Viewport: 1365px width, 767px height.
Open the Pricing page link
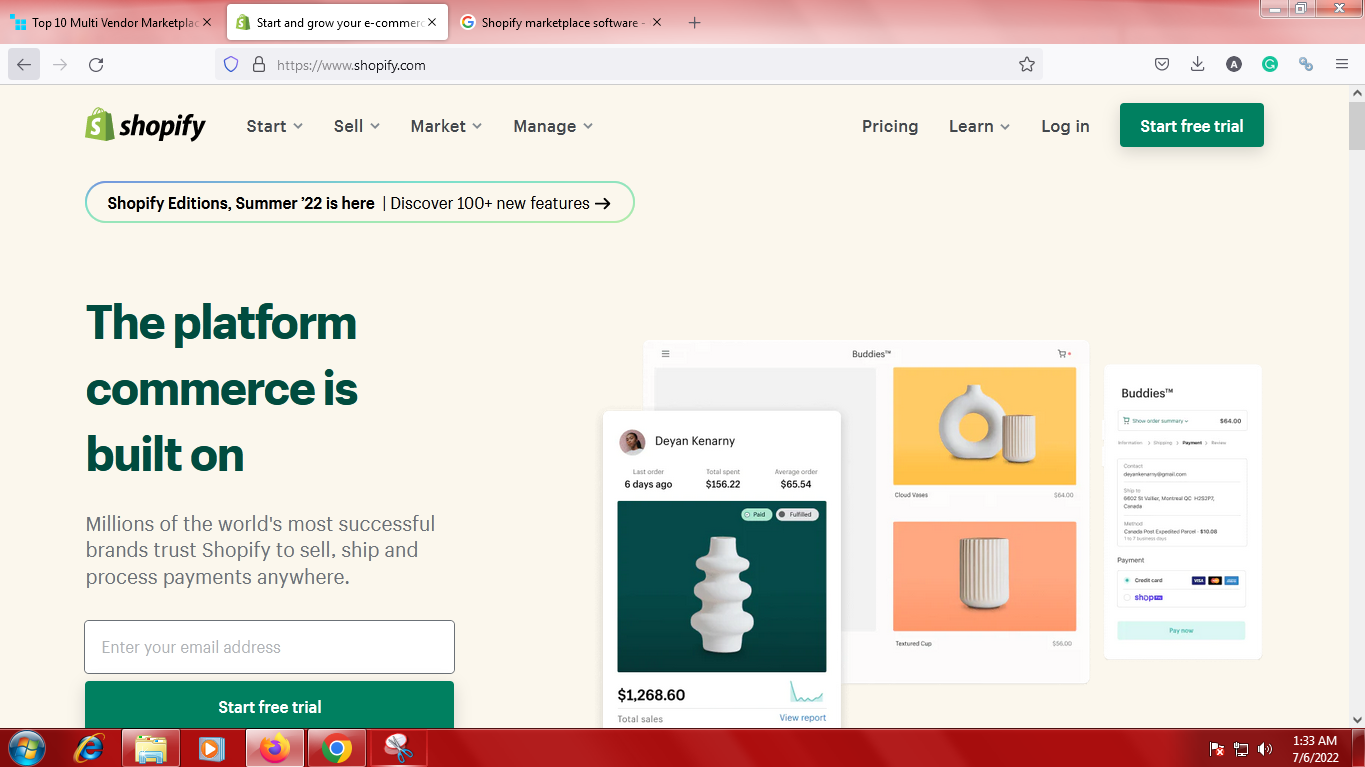point(890,126)
